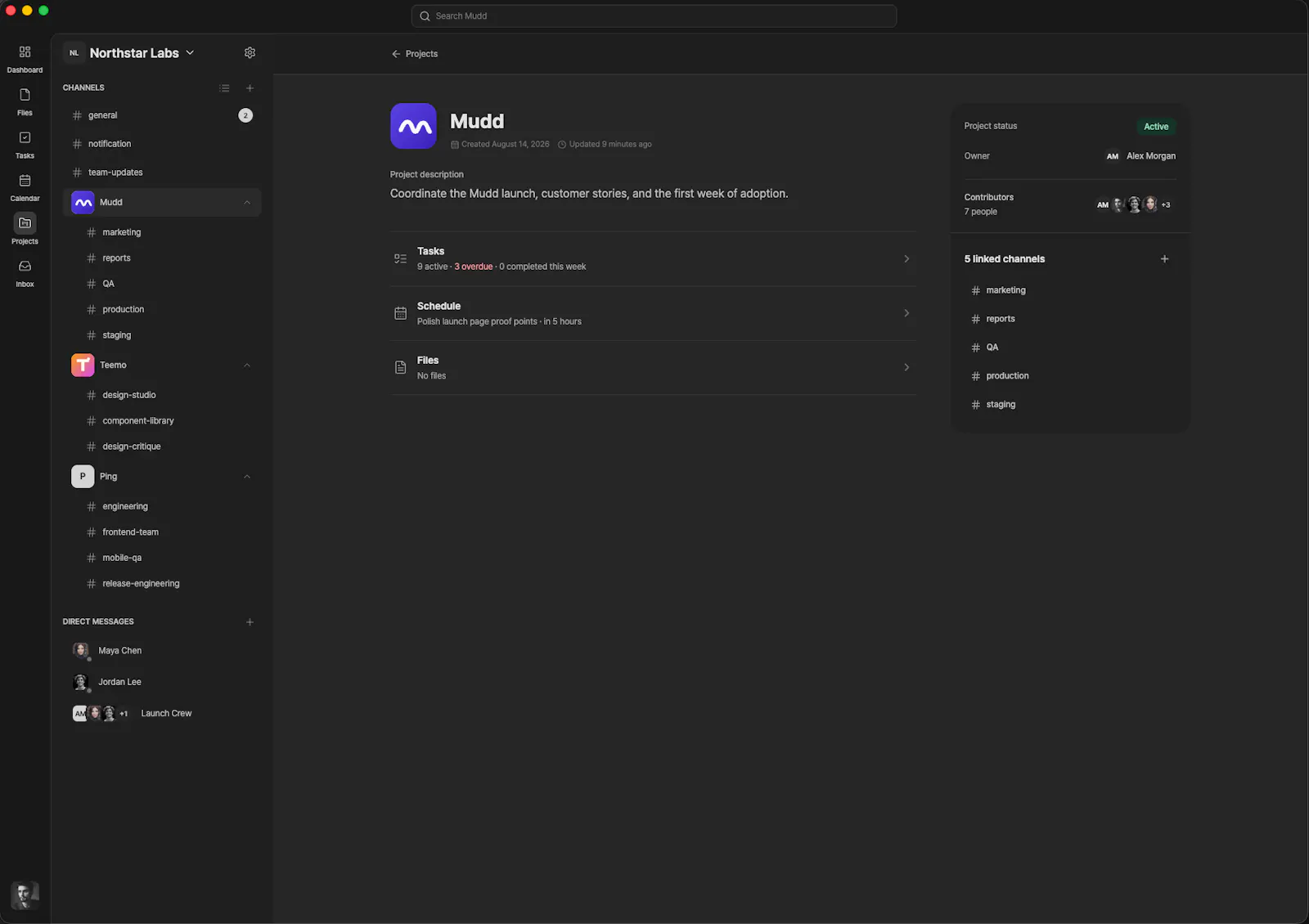This screenshot has width=1309, height=924.
Task: Click the Mudd project icon in sidebar
Action: pyautogui.click(x=83, y=202)
